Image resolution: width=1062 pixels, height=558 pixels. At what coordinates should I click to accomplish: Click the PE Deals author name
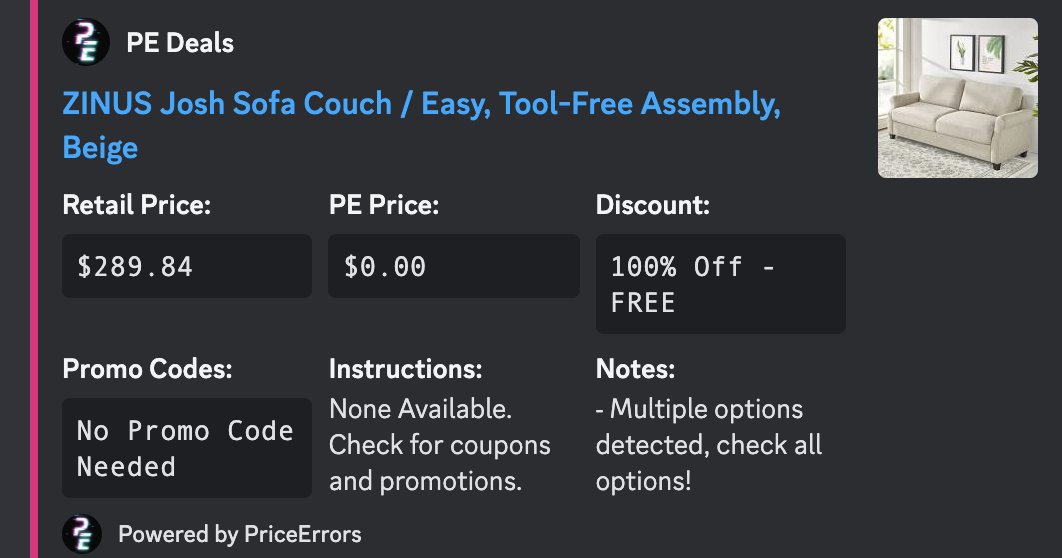pos(180,43)
